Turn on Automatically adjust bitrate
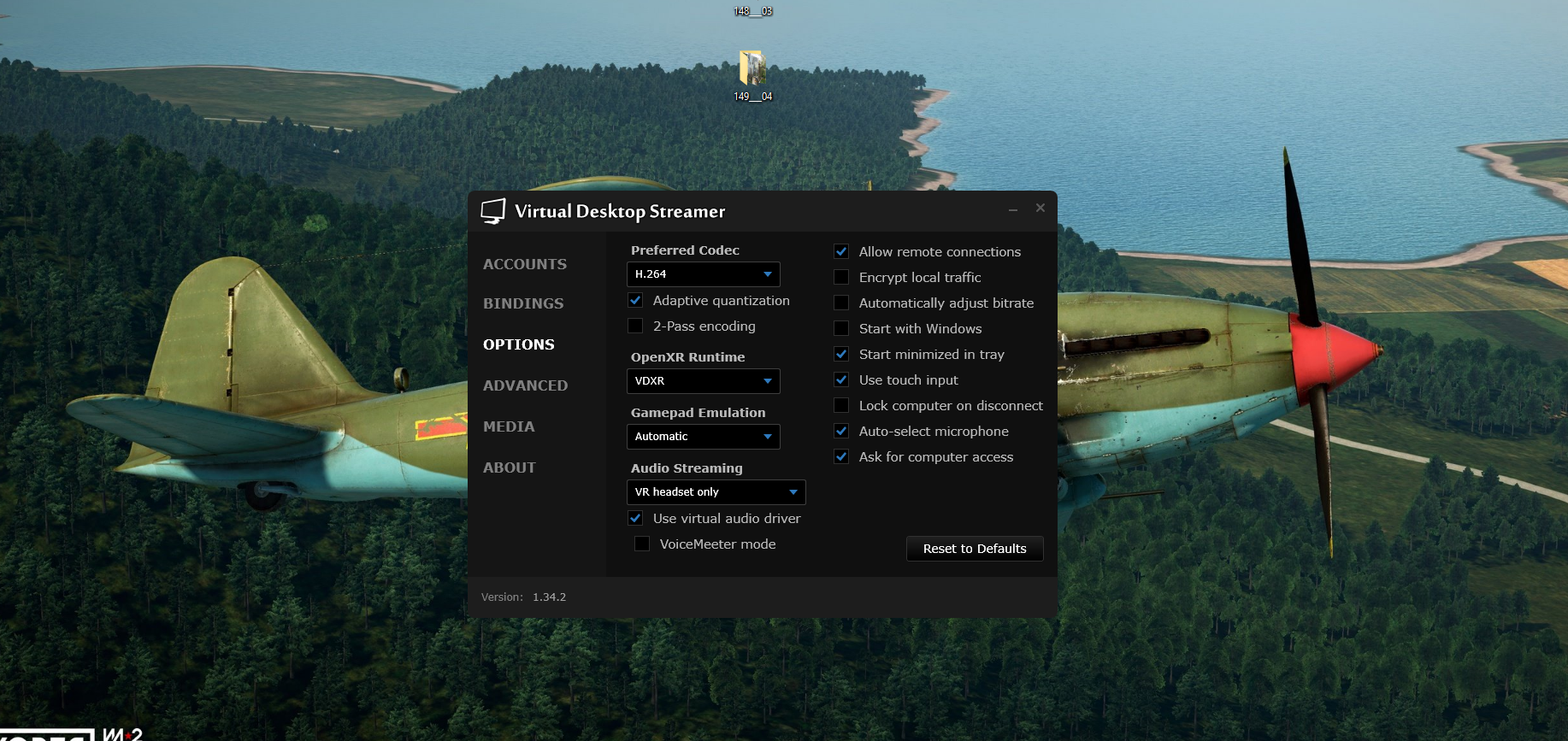 tap(841, 303)
